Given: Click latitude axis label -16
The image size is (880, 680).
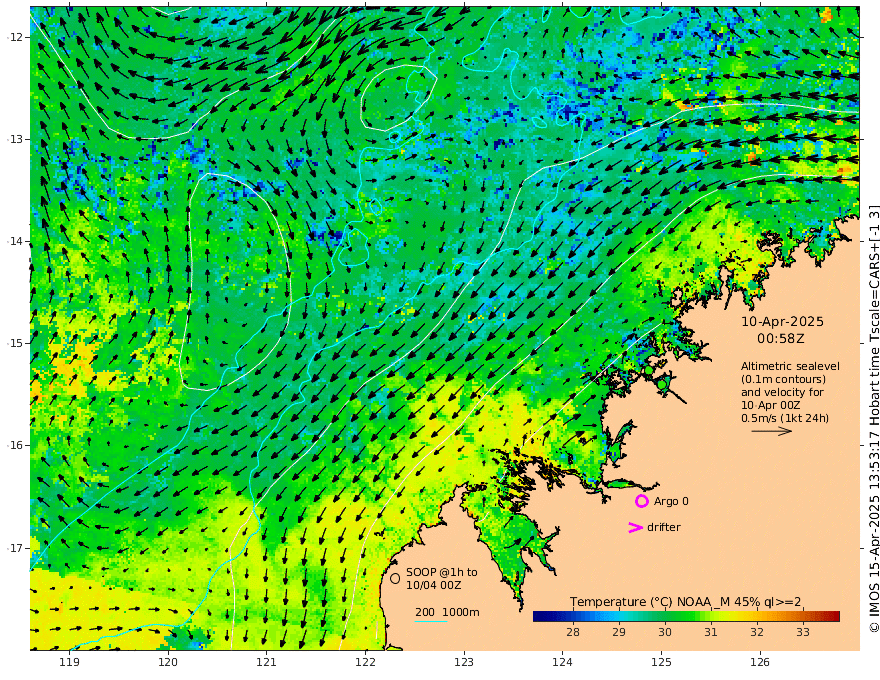Looking at the screenshot, I should pos(16,445).
